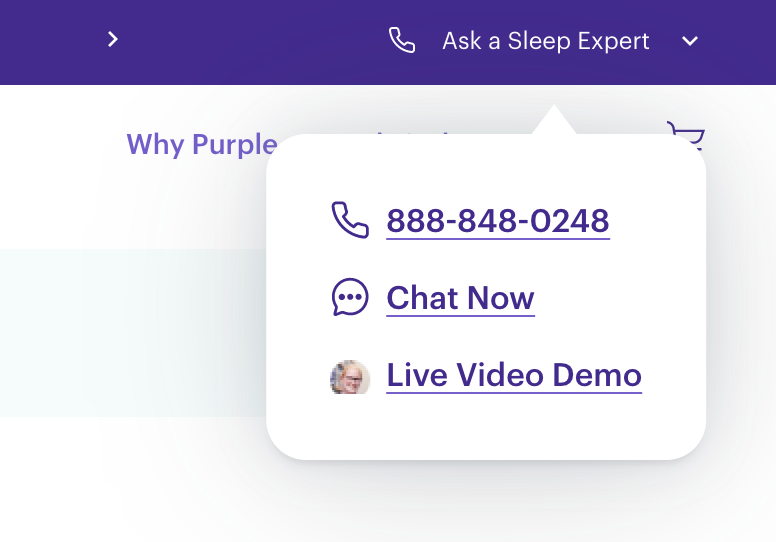Screen dimensions: 776x542
Task: Click the phone icon beside Ask a Sleep Expert
Action: click(402, 40)
